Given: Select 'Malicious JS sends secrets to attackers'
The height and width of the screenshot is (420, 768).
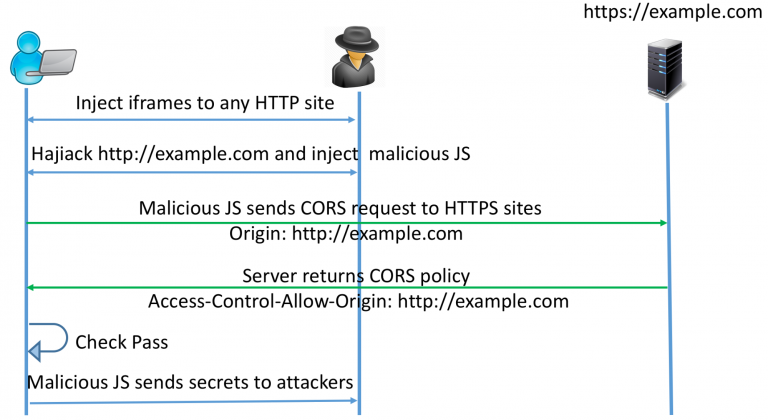Looking at the screenshot, I should 190,382.
